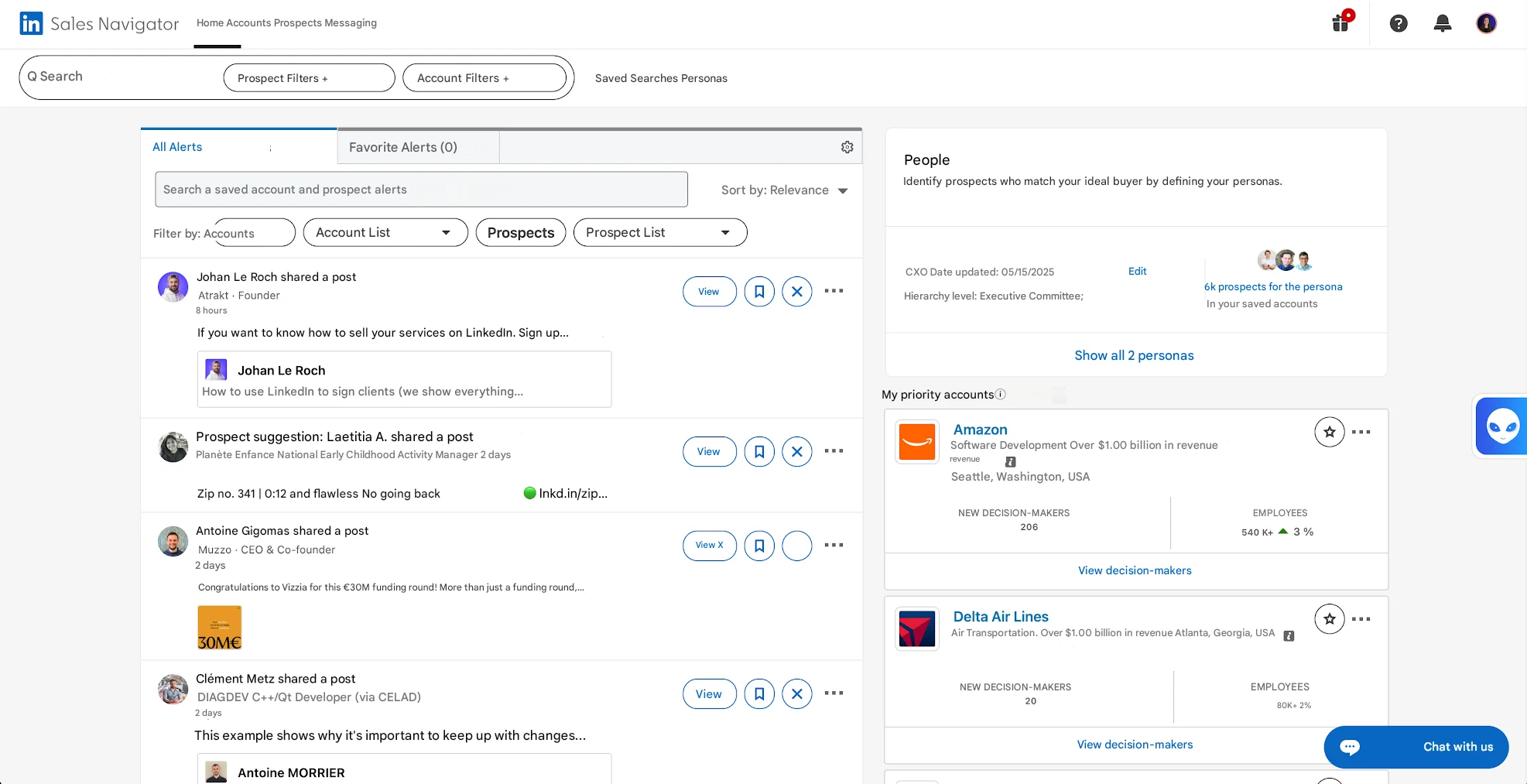The image size is (1527, 784).
Task: Expand Prospect Filters
Action: pyautogui.click(x=309, y=78)
